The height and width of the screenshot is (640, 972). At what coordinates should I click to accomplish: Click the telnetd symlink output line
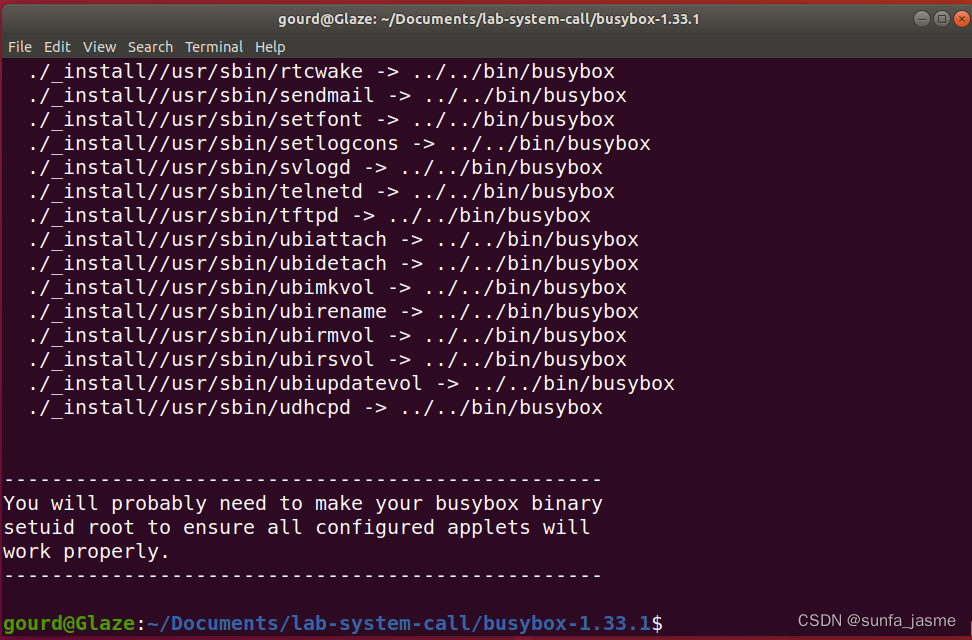pos(321,192)
